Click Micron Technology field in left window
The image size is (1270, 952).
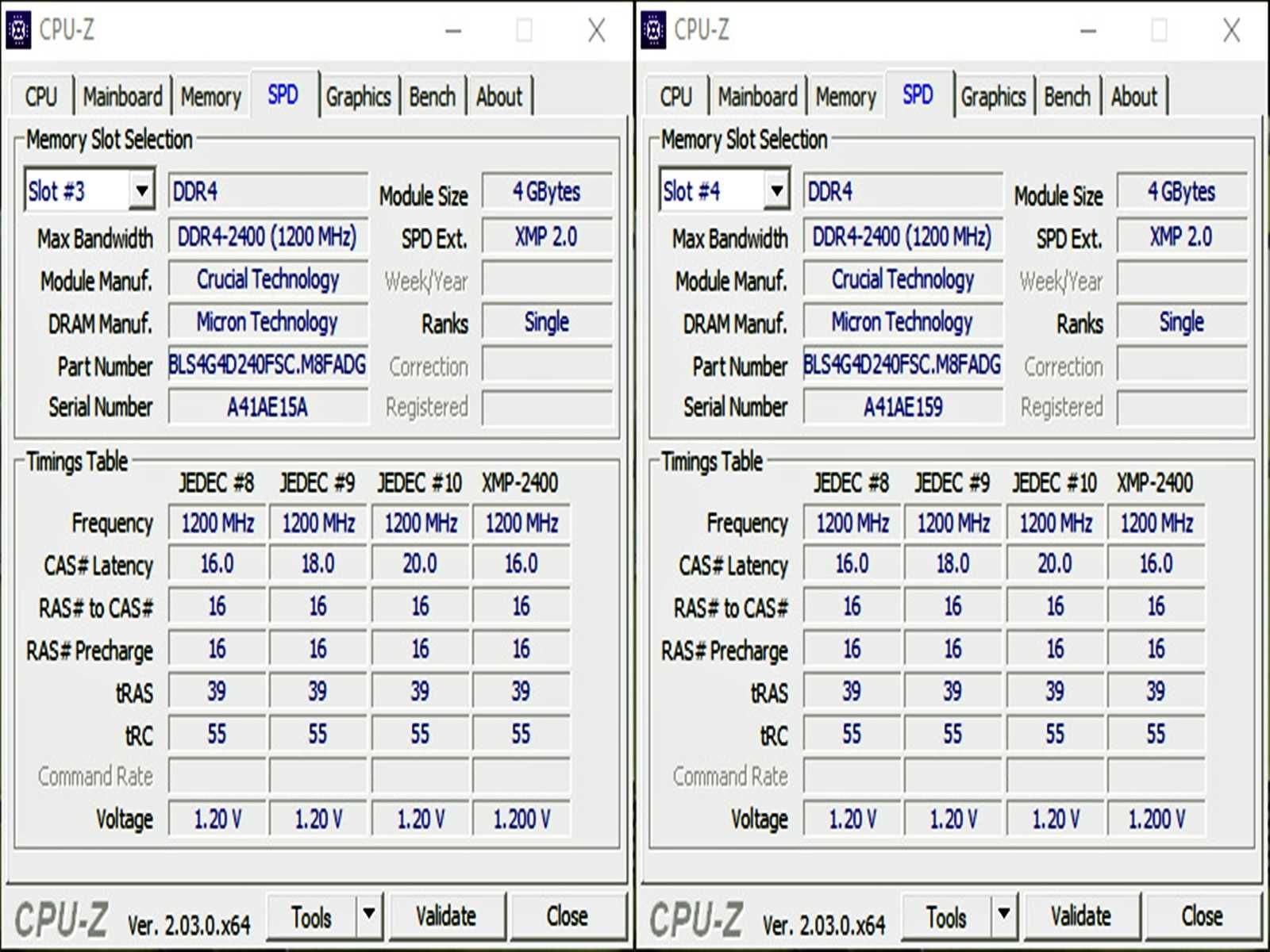(x=268, y=322)
